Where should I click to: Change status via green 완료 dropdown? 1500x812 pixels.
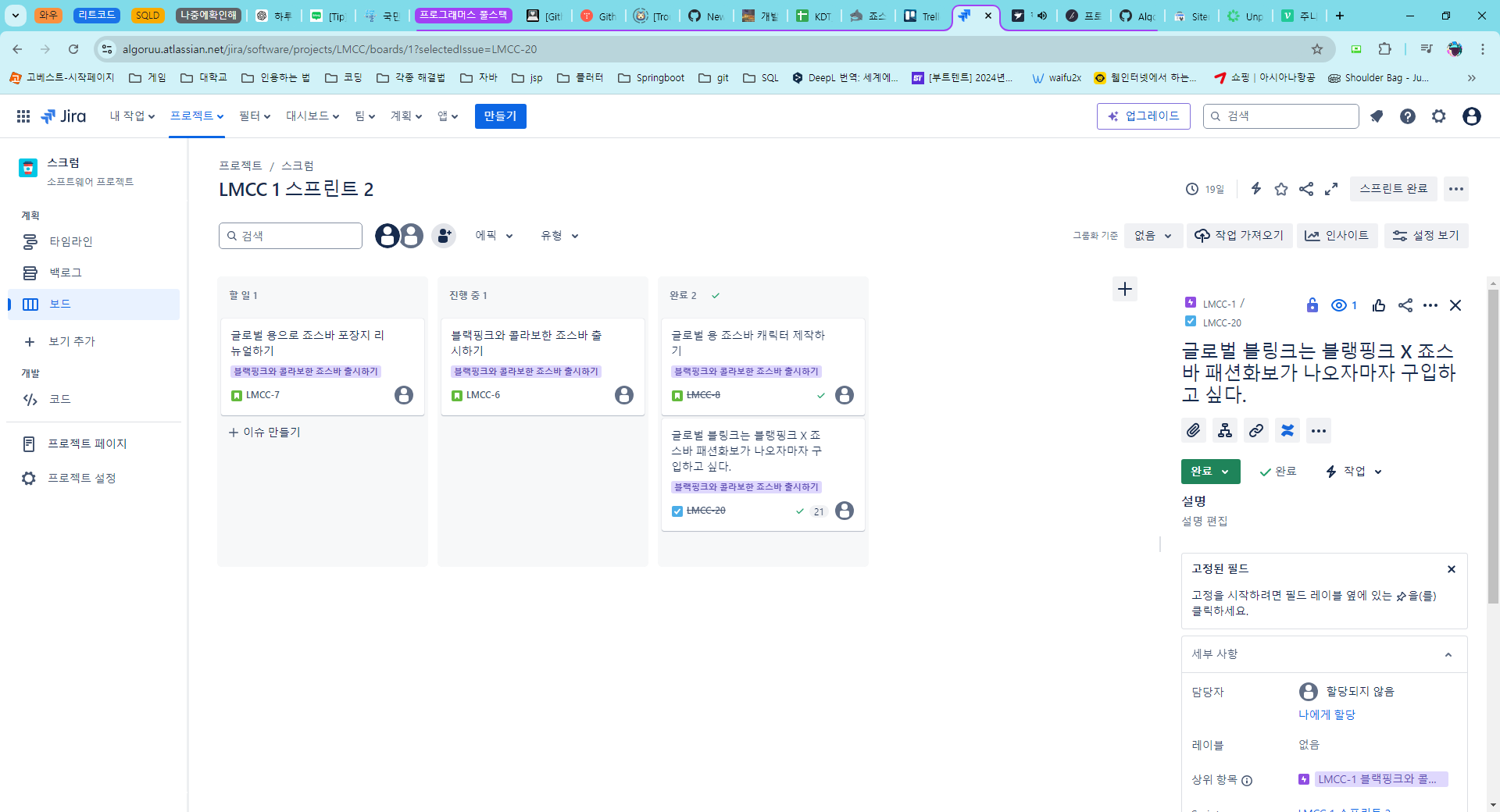click(x=1211, y=472)
